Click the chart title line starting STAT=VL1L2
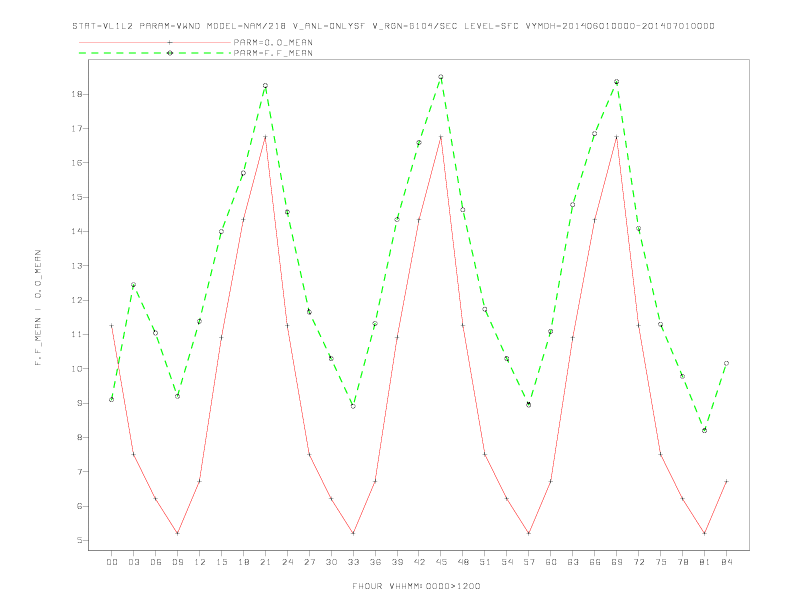 393,26
